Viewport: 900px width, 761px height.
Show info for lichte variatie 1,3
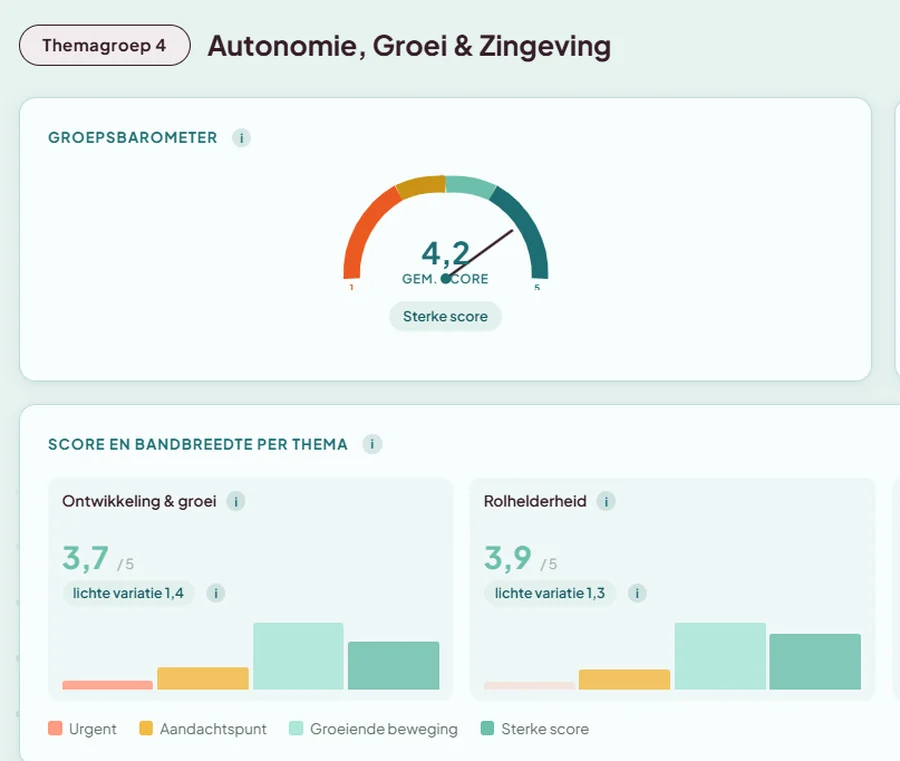tap(637, 593)
